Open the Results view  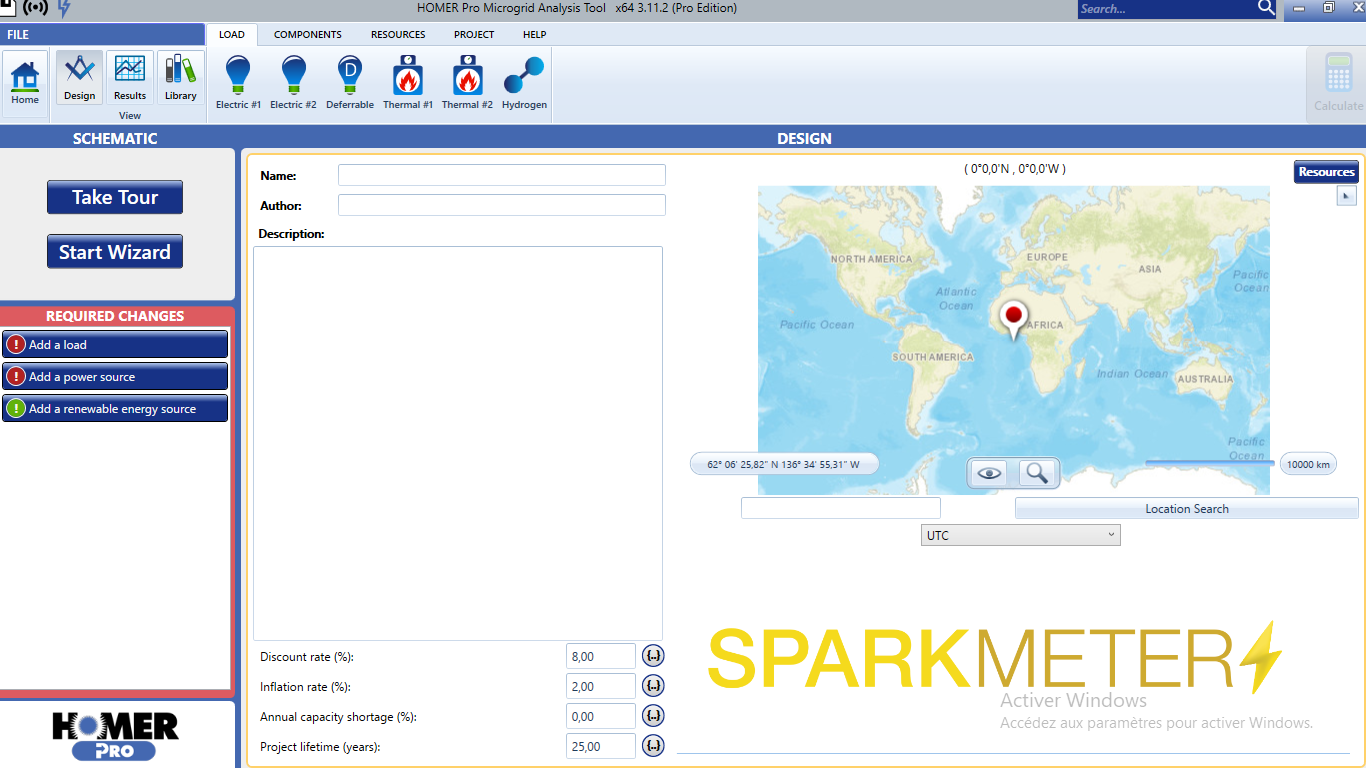[130, 78]
